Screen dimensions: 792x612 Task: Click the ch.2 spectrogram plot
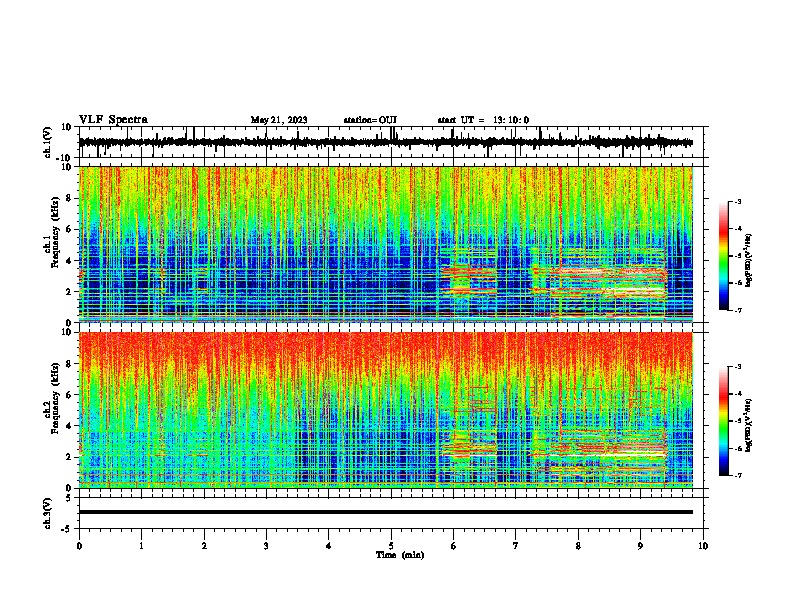(x=386, y=410)
